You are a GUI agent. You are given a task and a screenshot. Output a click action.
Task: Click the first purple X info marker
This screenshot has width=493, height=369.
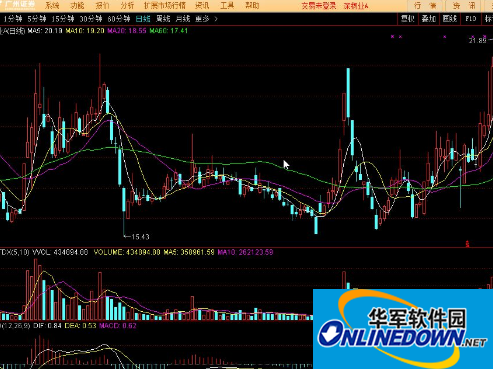tap(392, 36)
